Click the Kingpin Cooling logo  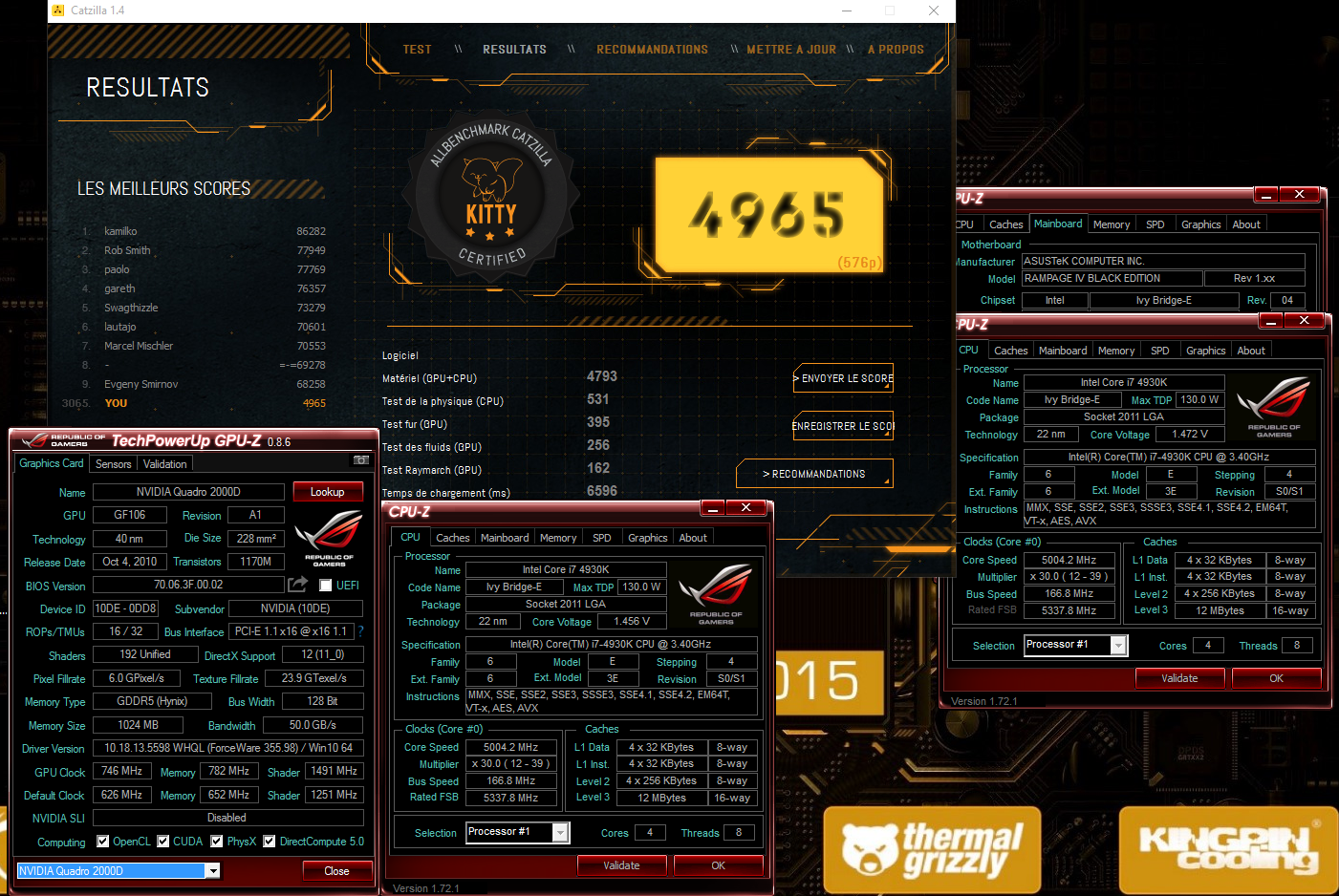point(1228,849)
